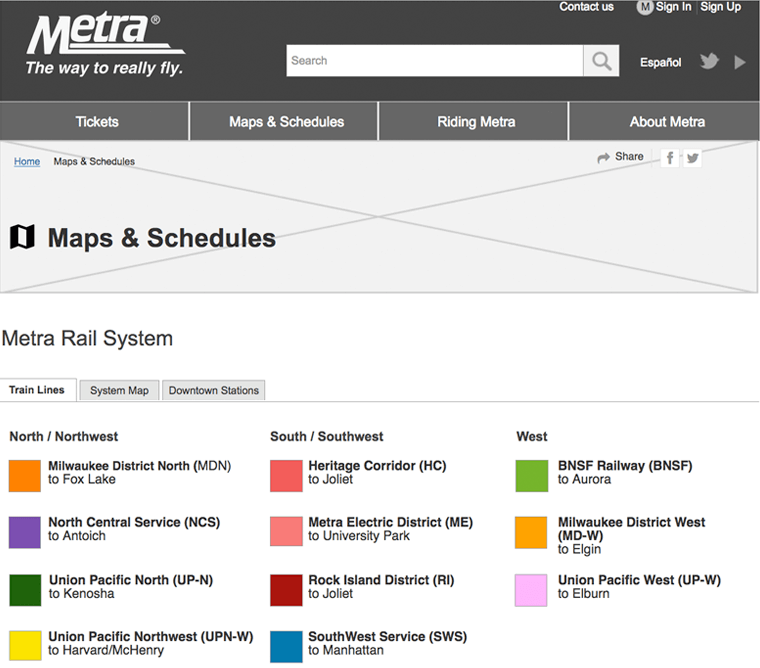Click the green BNSF Railway swatch
The image size is (760, 668).
tap(532, 476)
